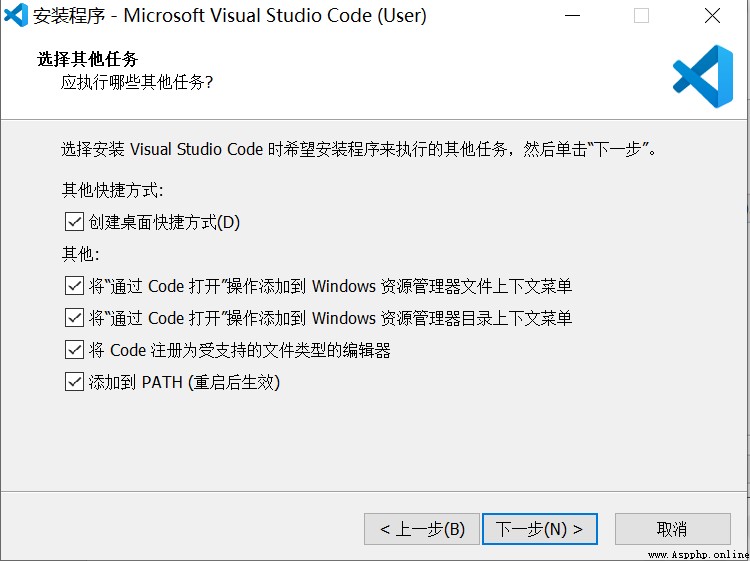The height and width of the screenshot is (561, 750).
Task: Toggle 添加到 PATH (重启后生效) checkbox
Action: click(x=74, y=382)
